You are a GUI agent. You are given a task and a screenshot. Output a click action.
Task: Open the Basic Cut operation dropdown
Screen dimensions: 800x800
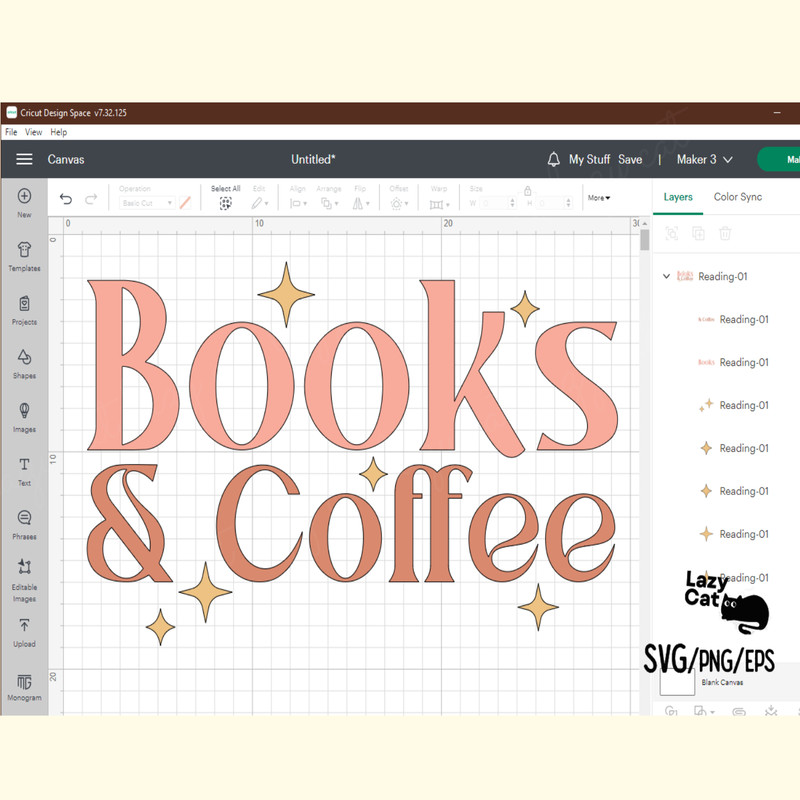coord(148,202)
